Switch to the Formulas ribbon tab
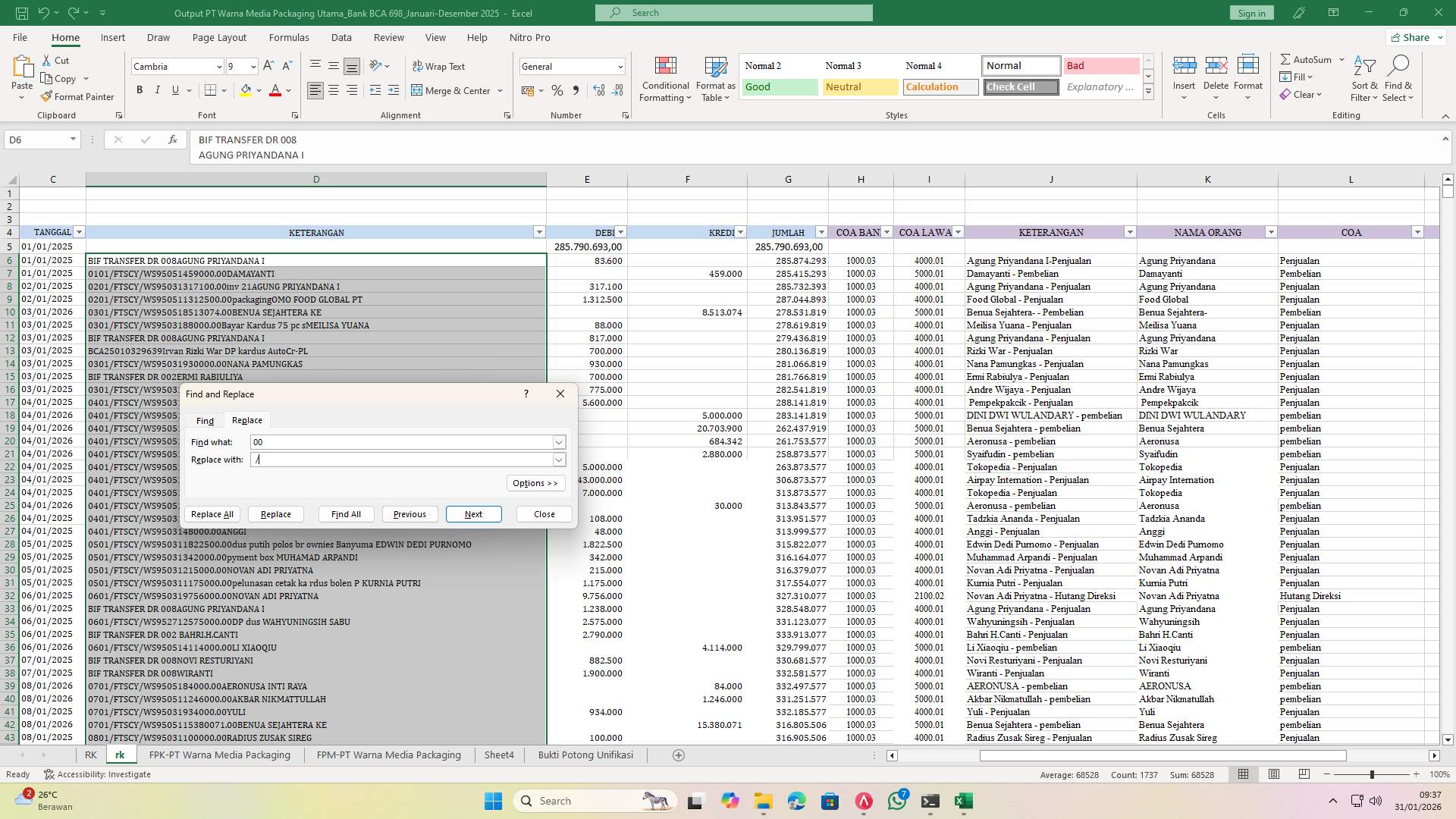 coord(289,37)
